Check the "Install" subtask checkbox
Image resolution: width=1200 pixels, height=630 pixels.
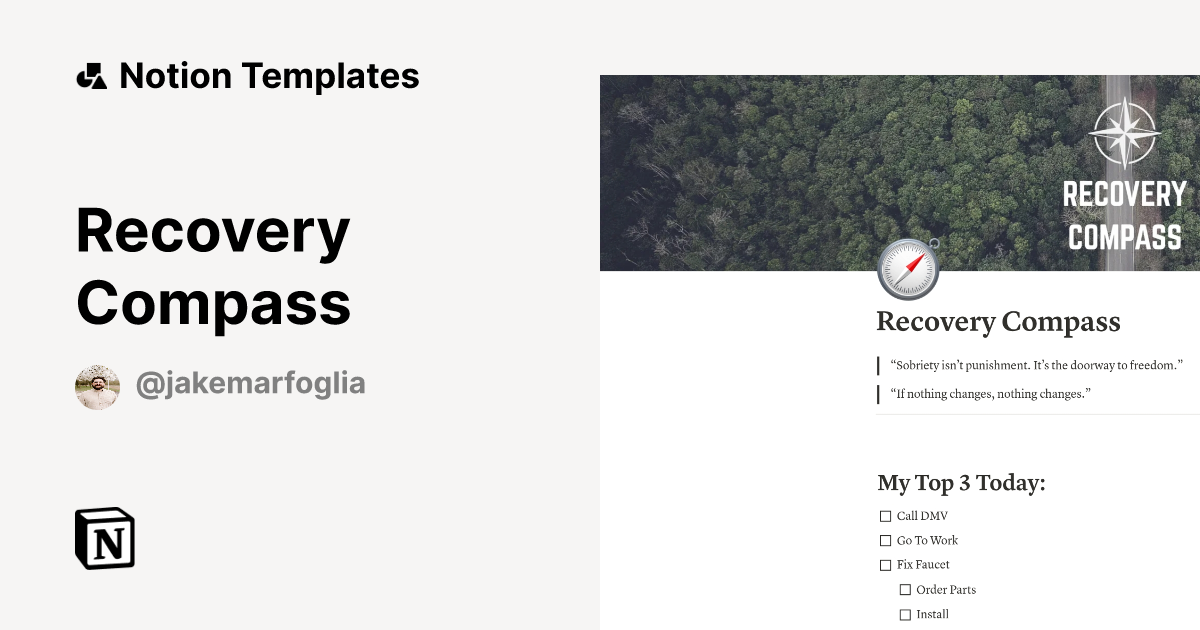pyautogui.click(x=905, y=614)
